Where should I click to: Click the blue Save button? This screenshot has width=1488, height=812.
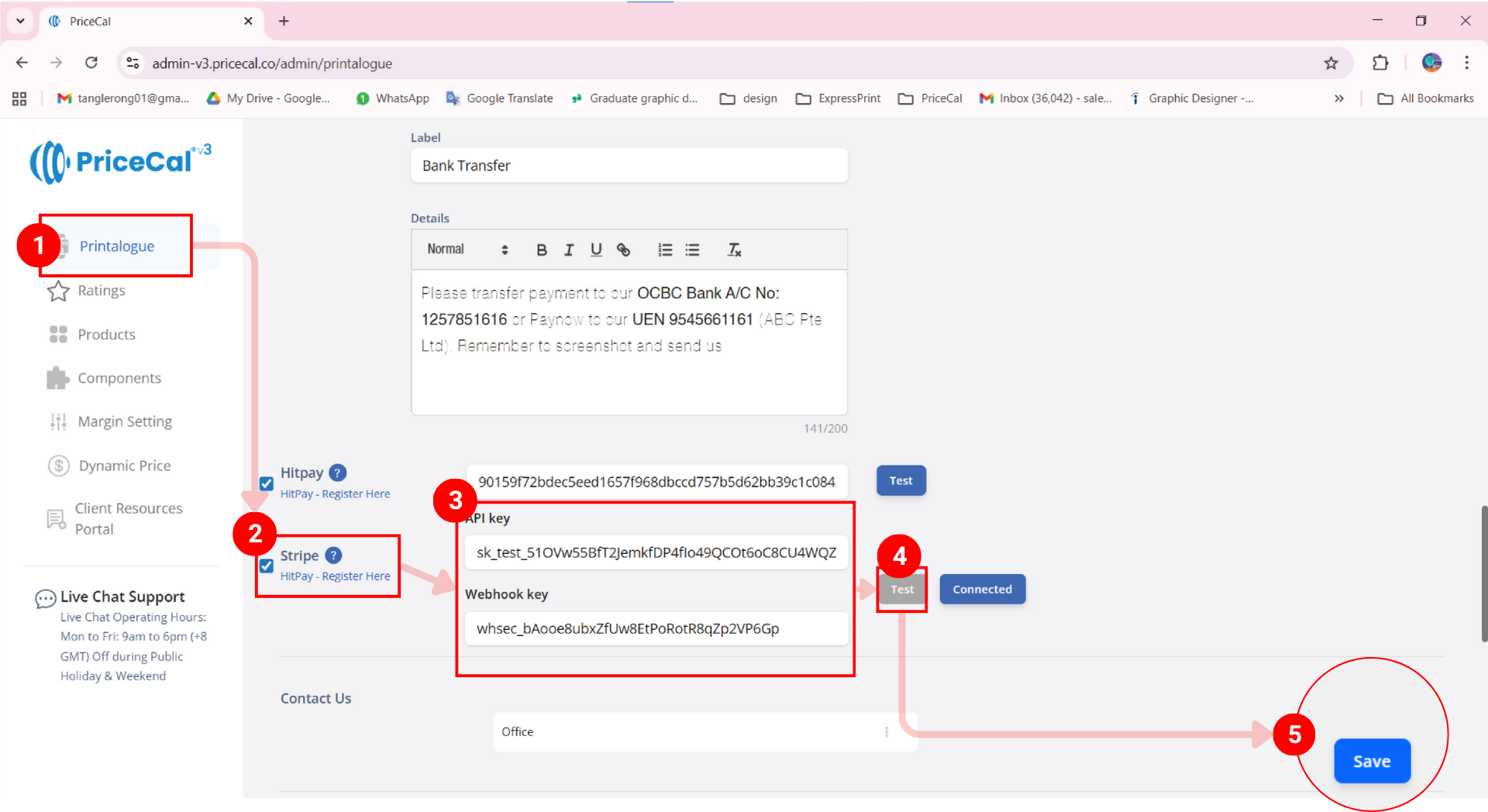click(1371, 761)
